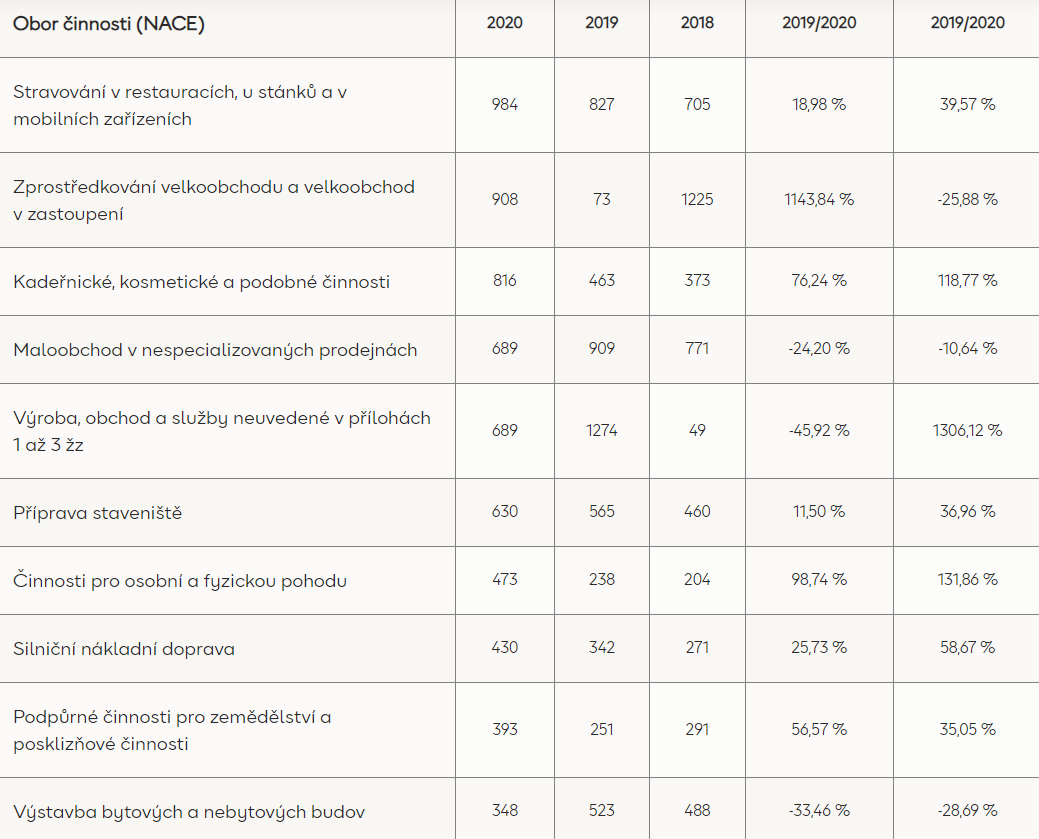Select the value 984 in 2020 column
The width and height of the screenshot is (1039, 839).
click(x=505, y=104)
